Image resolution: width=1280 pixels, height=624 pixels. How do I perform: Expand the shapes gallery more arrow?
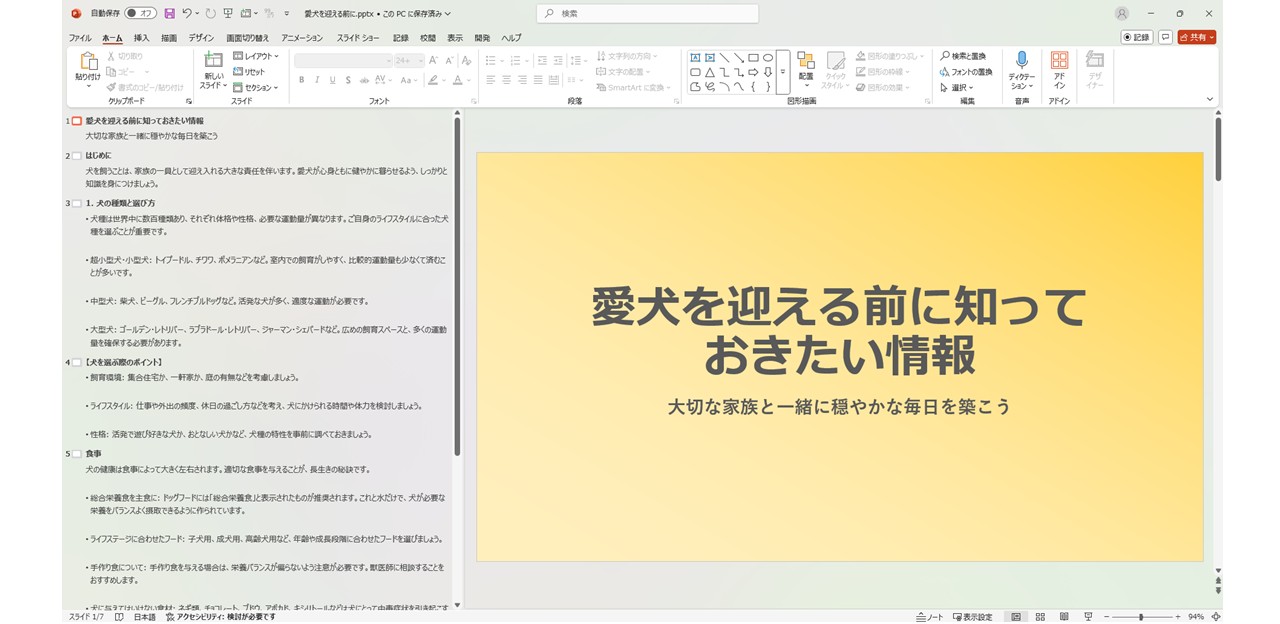[x=783, y=72]
